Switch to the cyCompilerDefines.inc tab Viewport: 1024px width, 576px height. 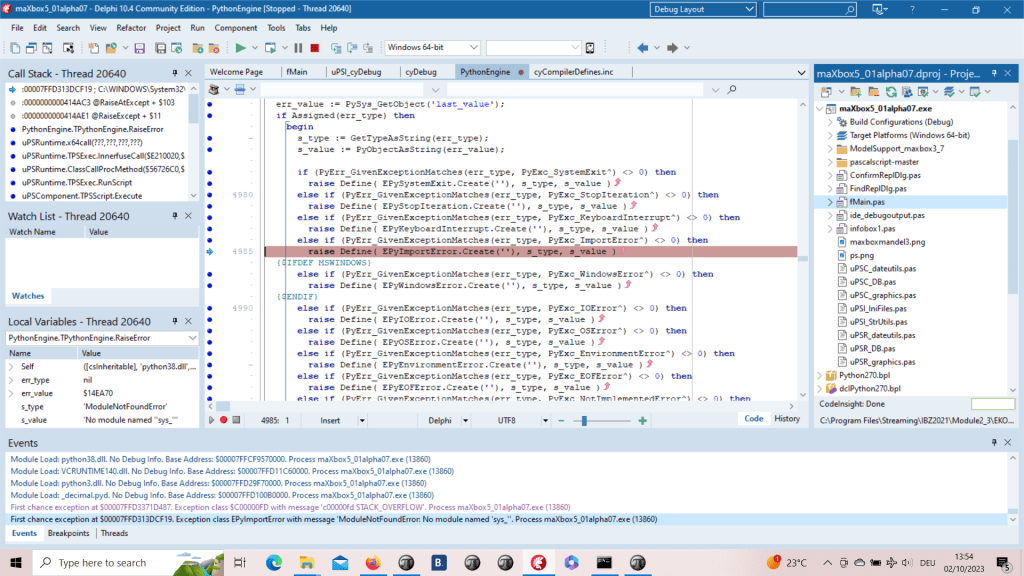click(573, 72)
